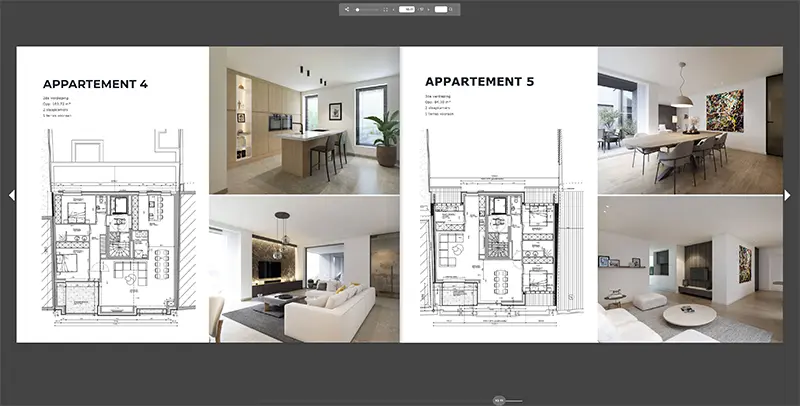Click the Appartement 4 details text block
This screenshot has height=406, width=800.
click(x=57, y=107)
